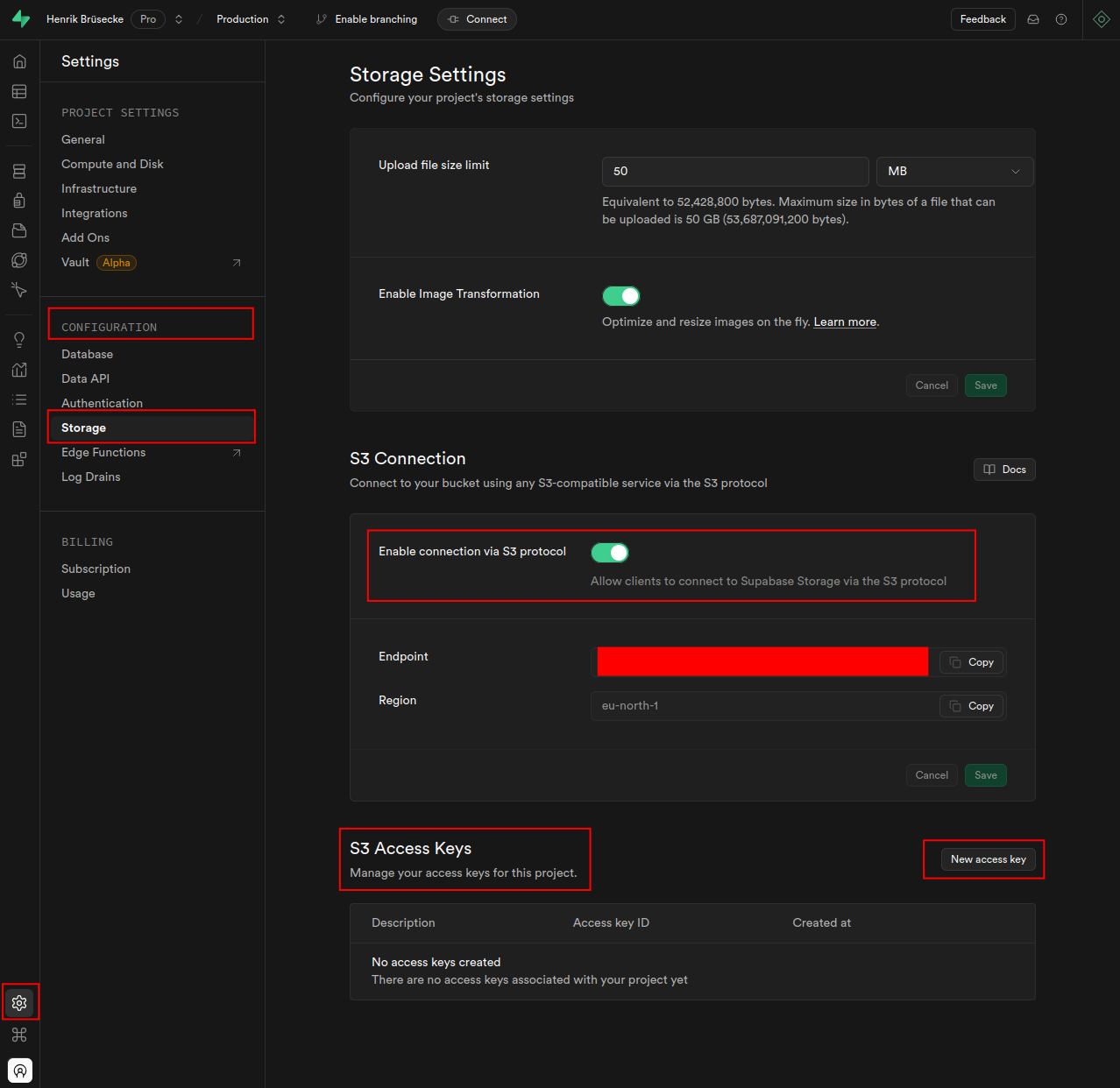Cancel the S3 Connection changes
The height and width of the screenshot is (1088, 1120).
932,775
